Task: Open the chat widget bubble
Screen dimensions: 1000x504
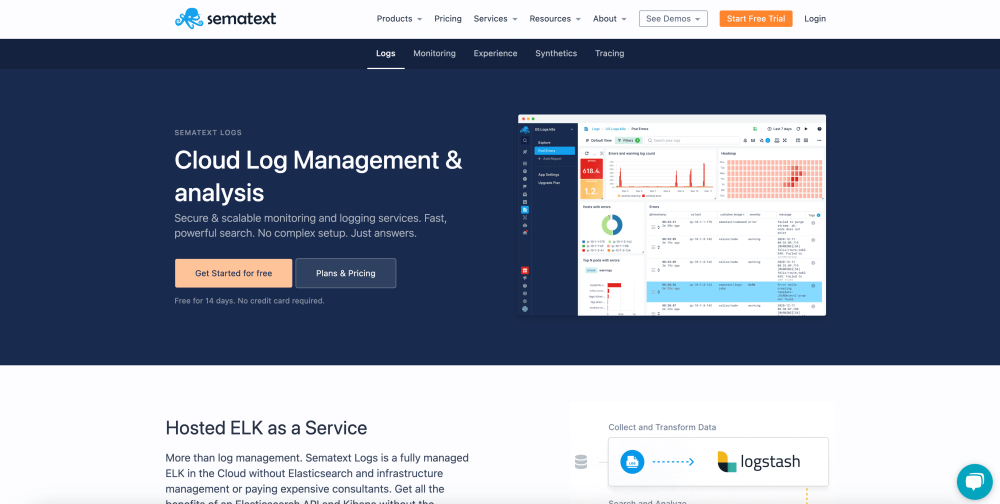Action: click(x=973, y=481)
